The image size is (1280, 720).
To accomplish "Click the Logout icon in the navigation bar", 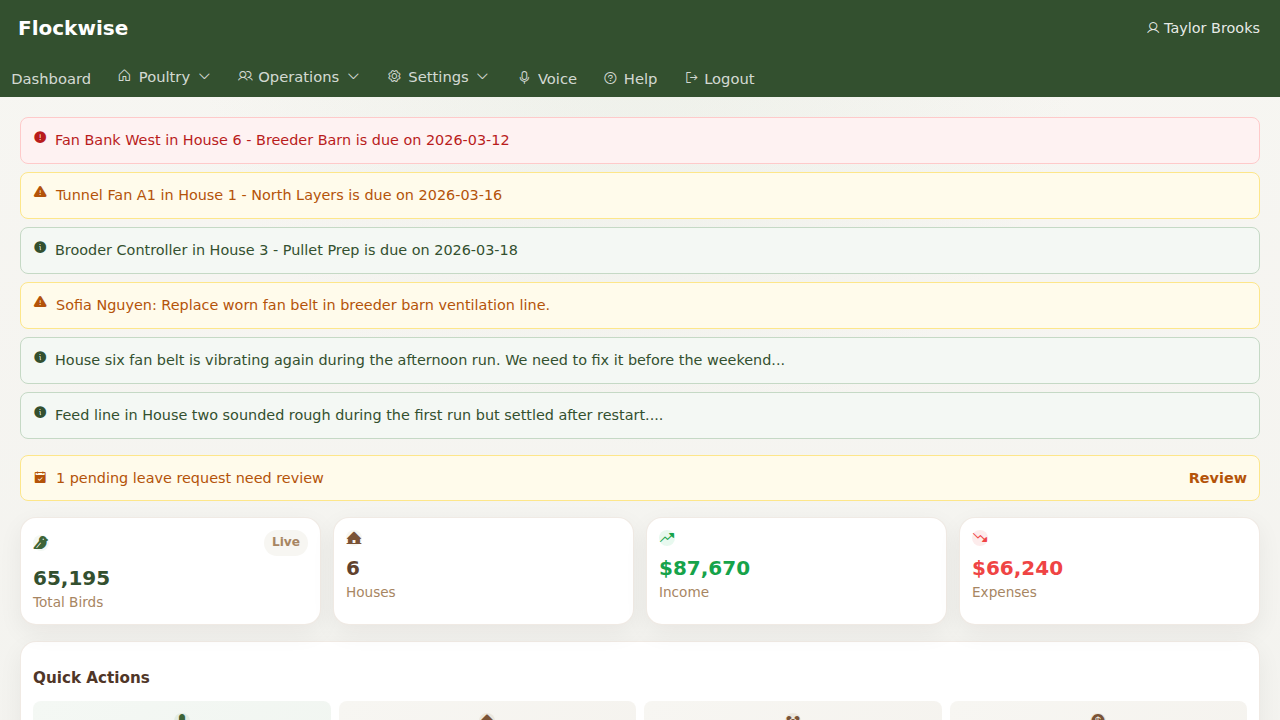I will click(x=691, y=77).
